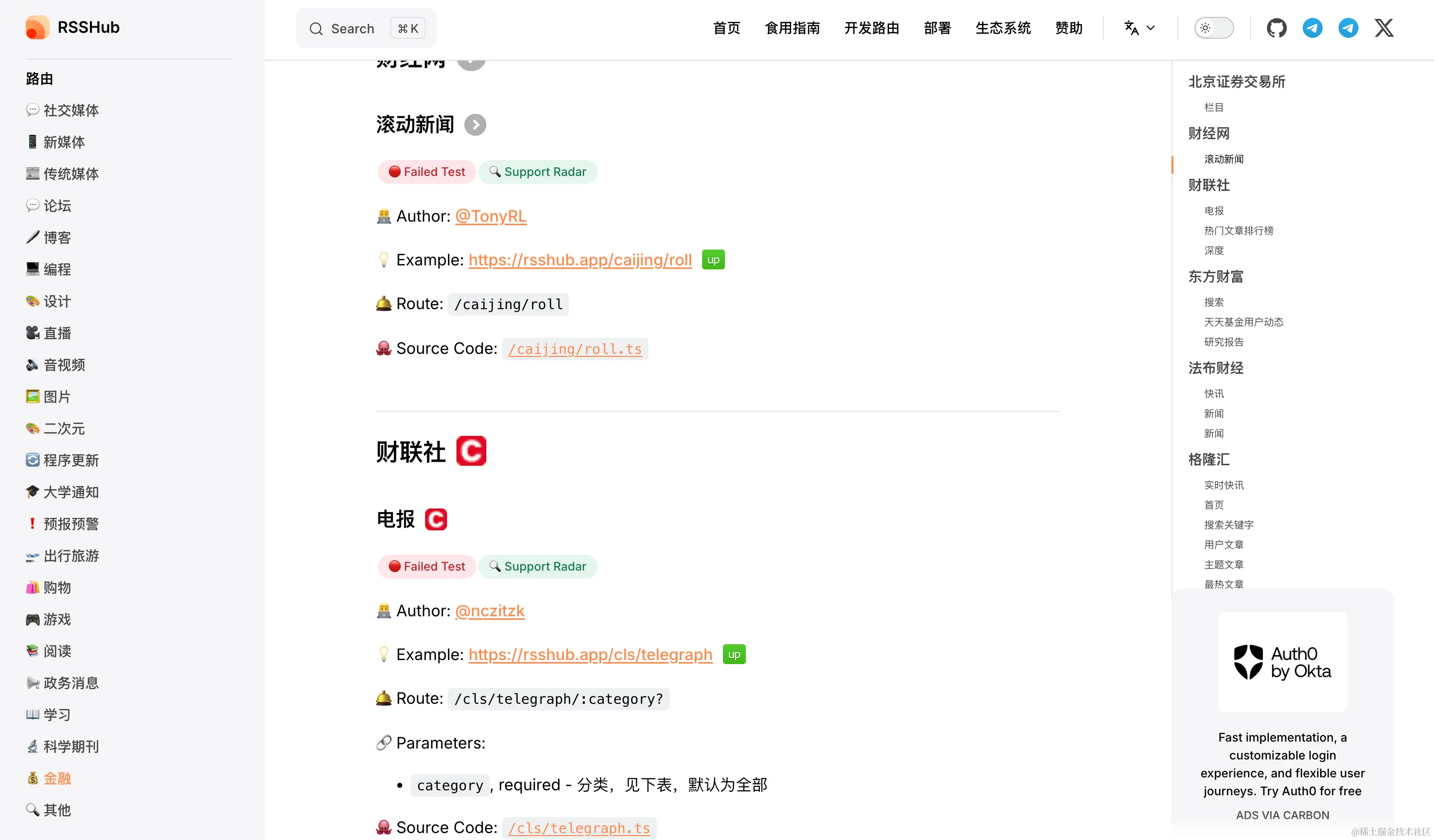The height and width of the screenshot is (840, 1434).
Task: Click the red 财联社 site logo icon
Action: click(x=471, y=451)
